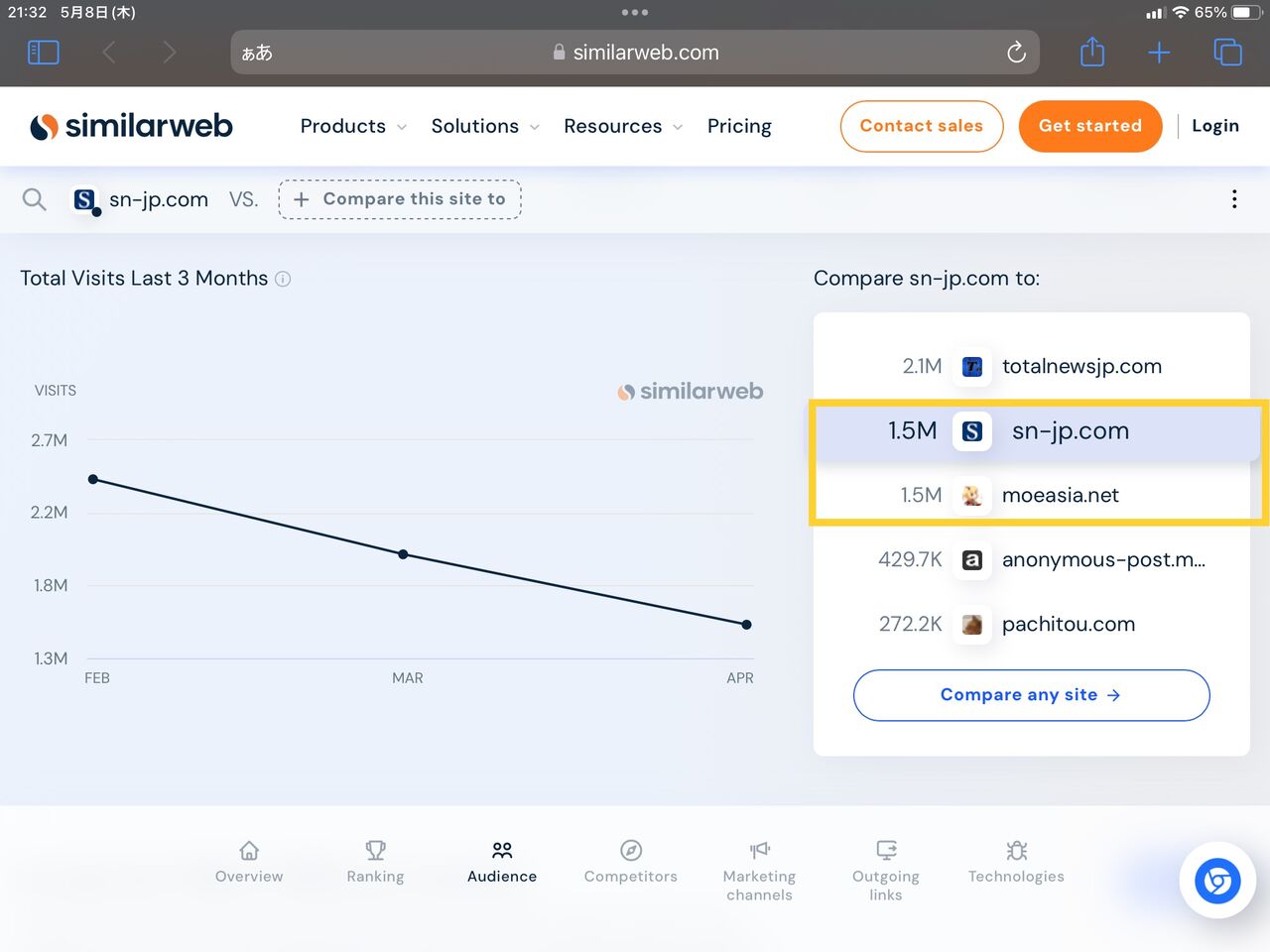Image resolution: width=1270 pixels, height=952 pixels.
Task: Click the April data point on chart
Action: tap(746, 625)
